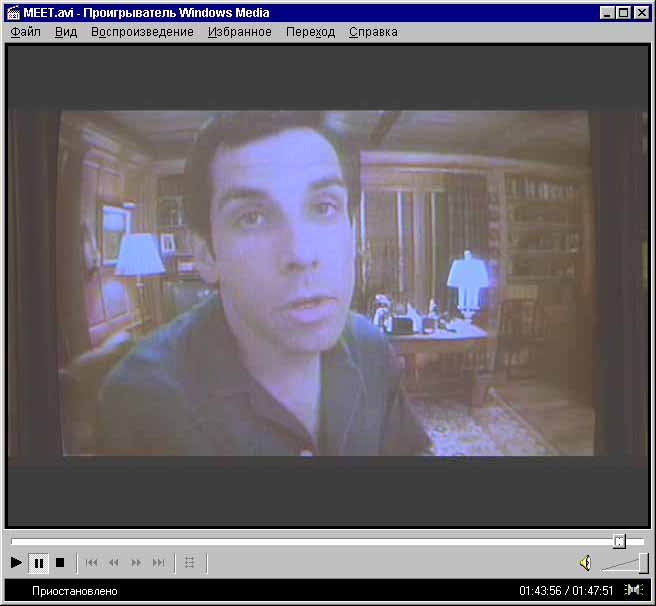The height and width of the screenshot is (606, 656).
Task: Mute sound via the speaker icon
Action: tap(586, 563)
